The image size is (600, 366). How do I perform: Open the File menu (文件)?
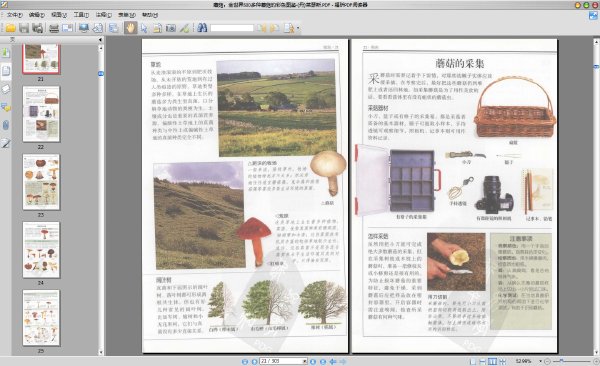[15, 15]
